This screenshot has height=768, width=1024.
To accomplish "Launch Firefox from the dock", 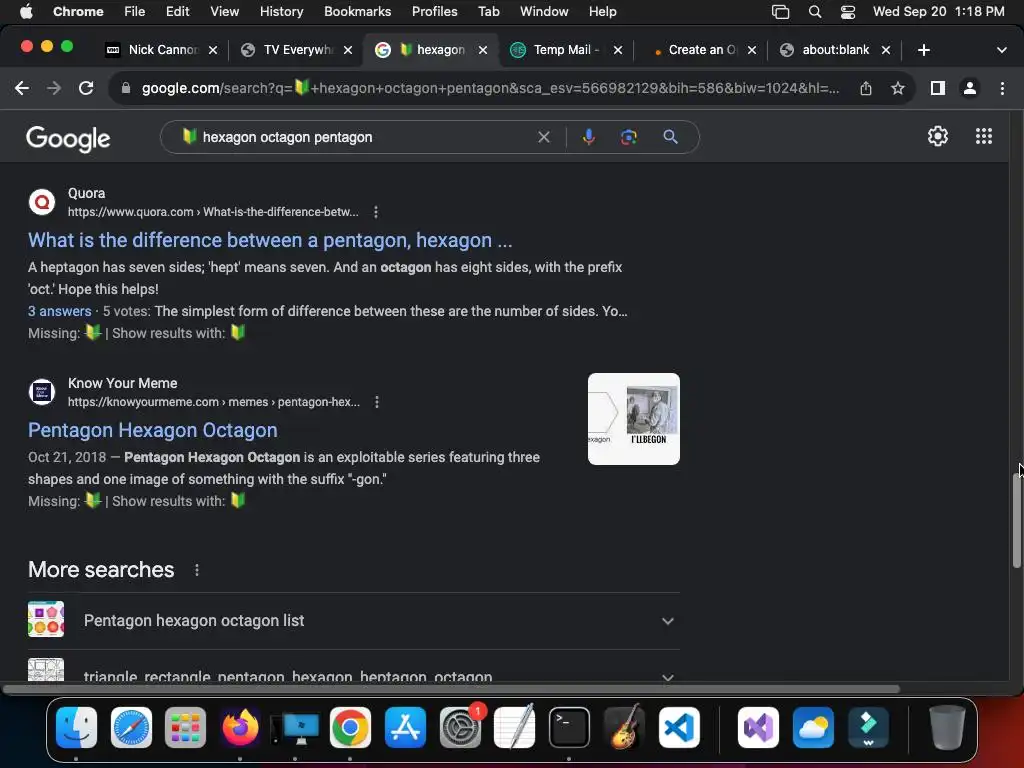I will (240, 728).
